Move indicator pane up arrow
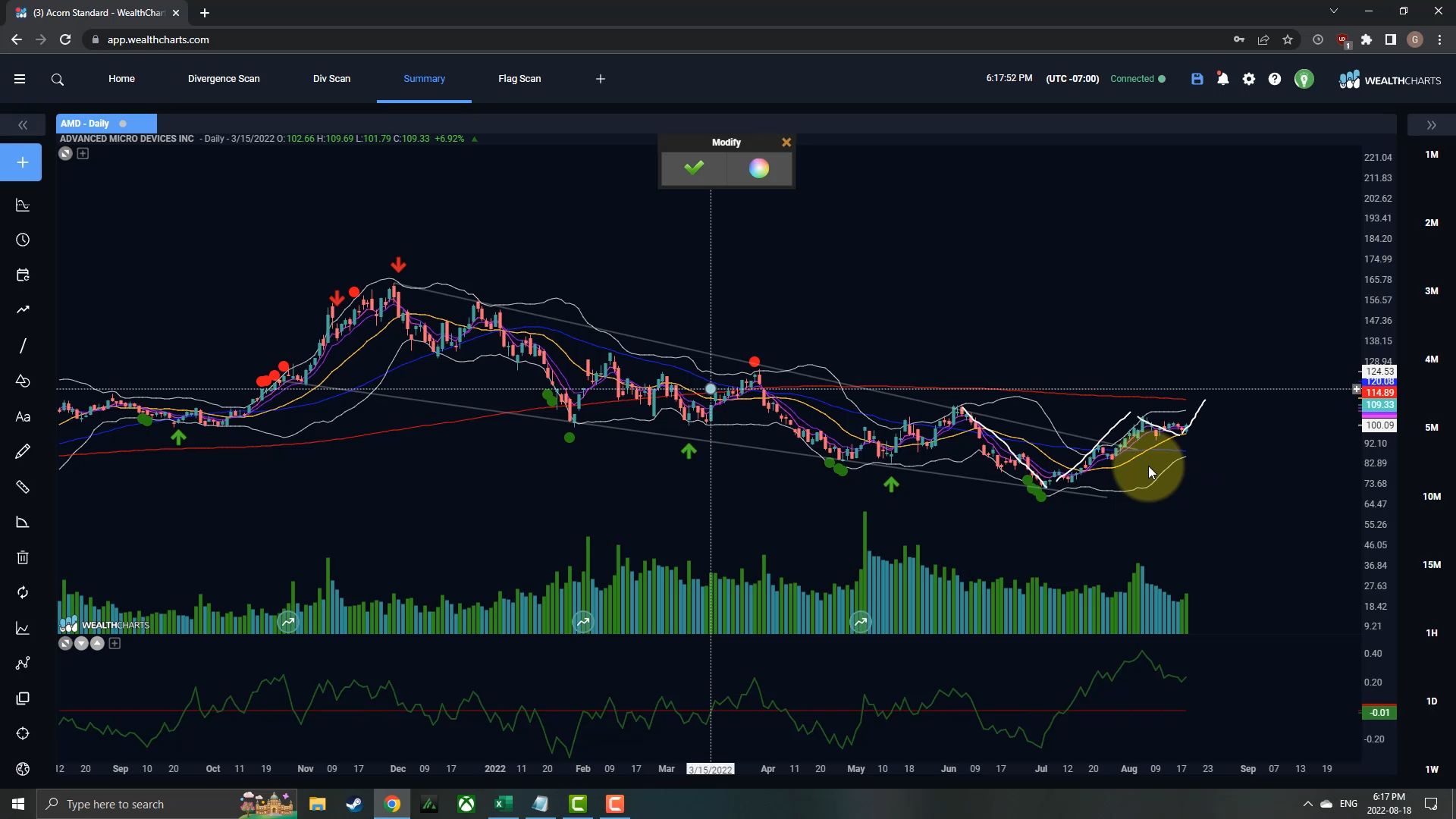The height and width of the screenshot is (819, 1456). tap(97, 643)
